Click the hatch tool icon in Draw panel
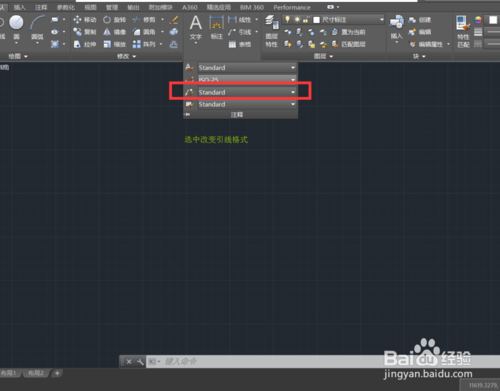 pos(55,44)
